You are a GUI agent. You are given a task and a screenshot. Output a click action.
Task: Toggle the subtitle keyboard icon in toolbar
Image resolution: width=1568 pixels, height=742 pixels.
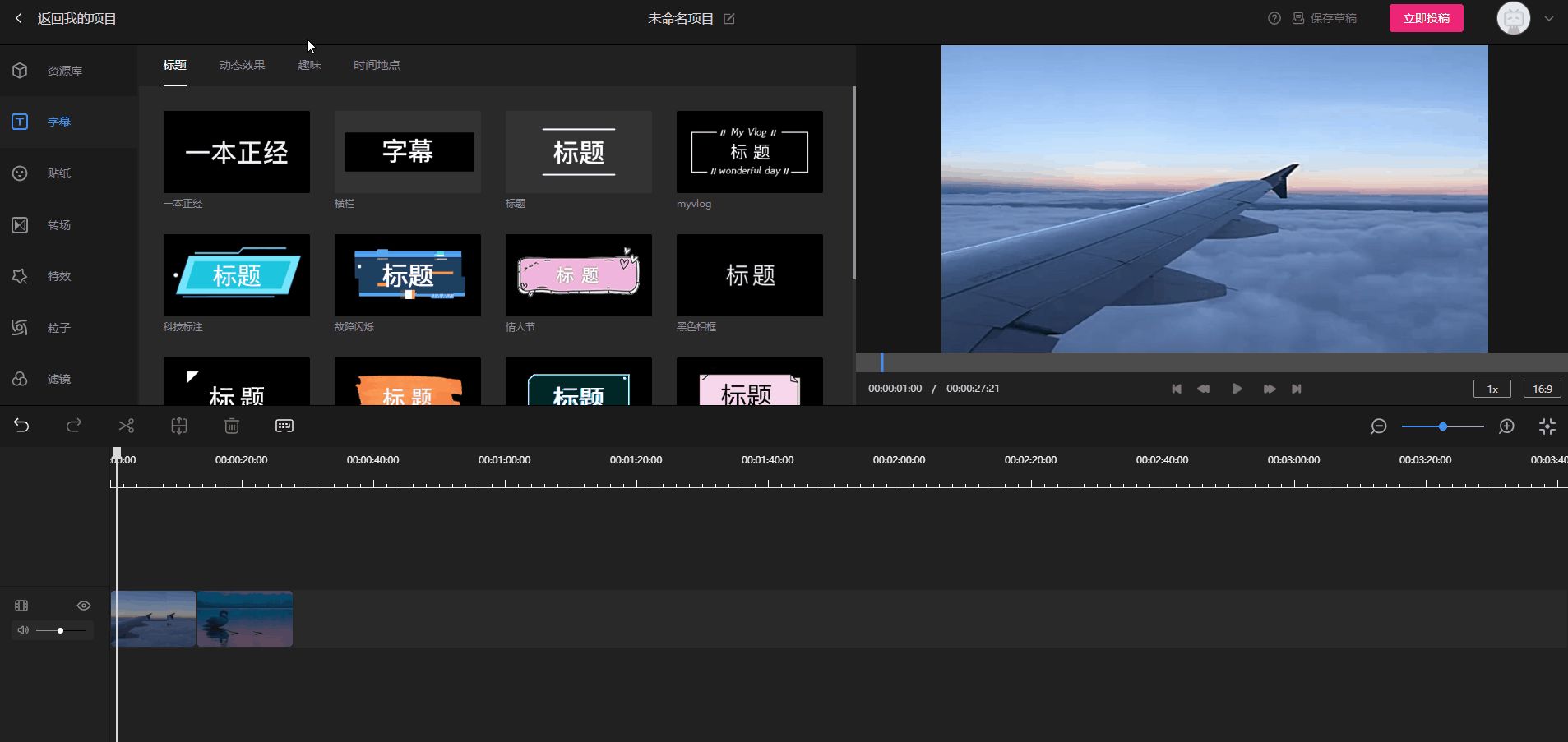(x=284, y=426)
